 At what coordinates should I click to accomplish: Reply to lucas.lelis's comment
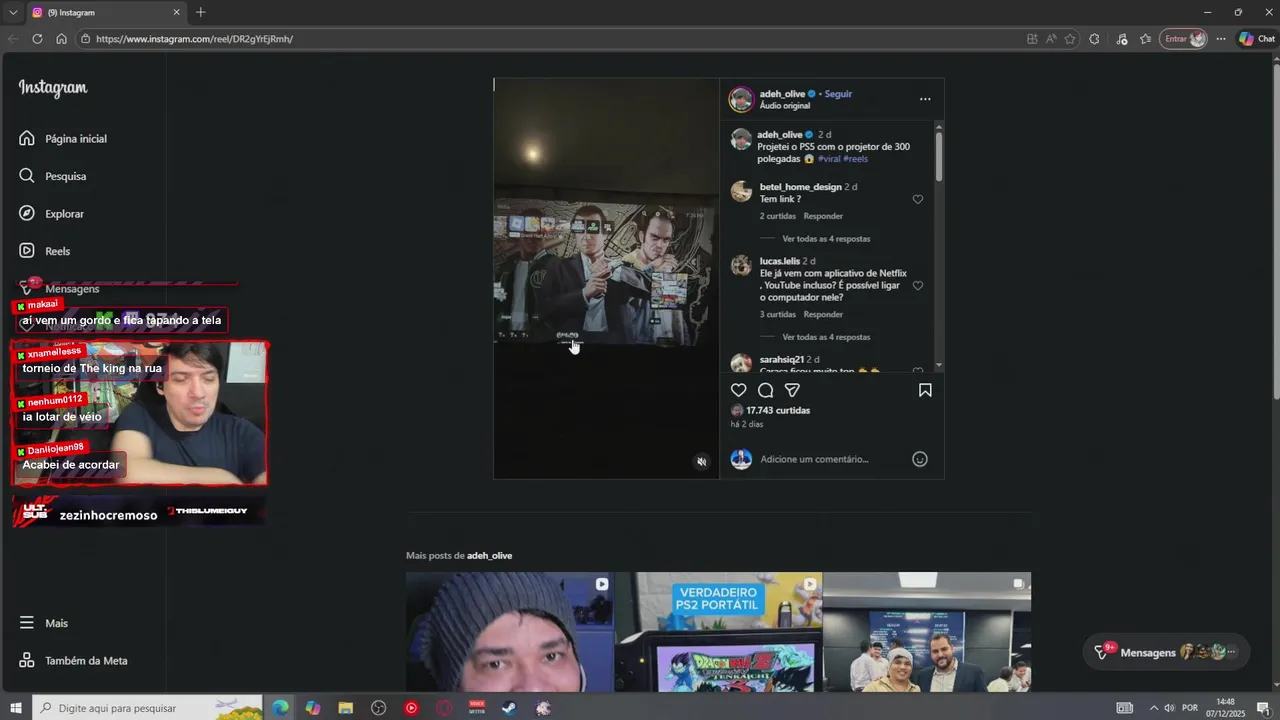click(823, 314)
